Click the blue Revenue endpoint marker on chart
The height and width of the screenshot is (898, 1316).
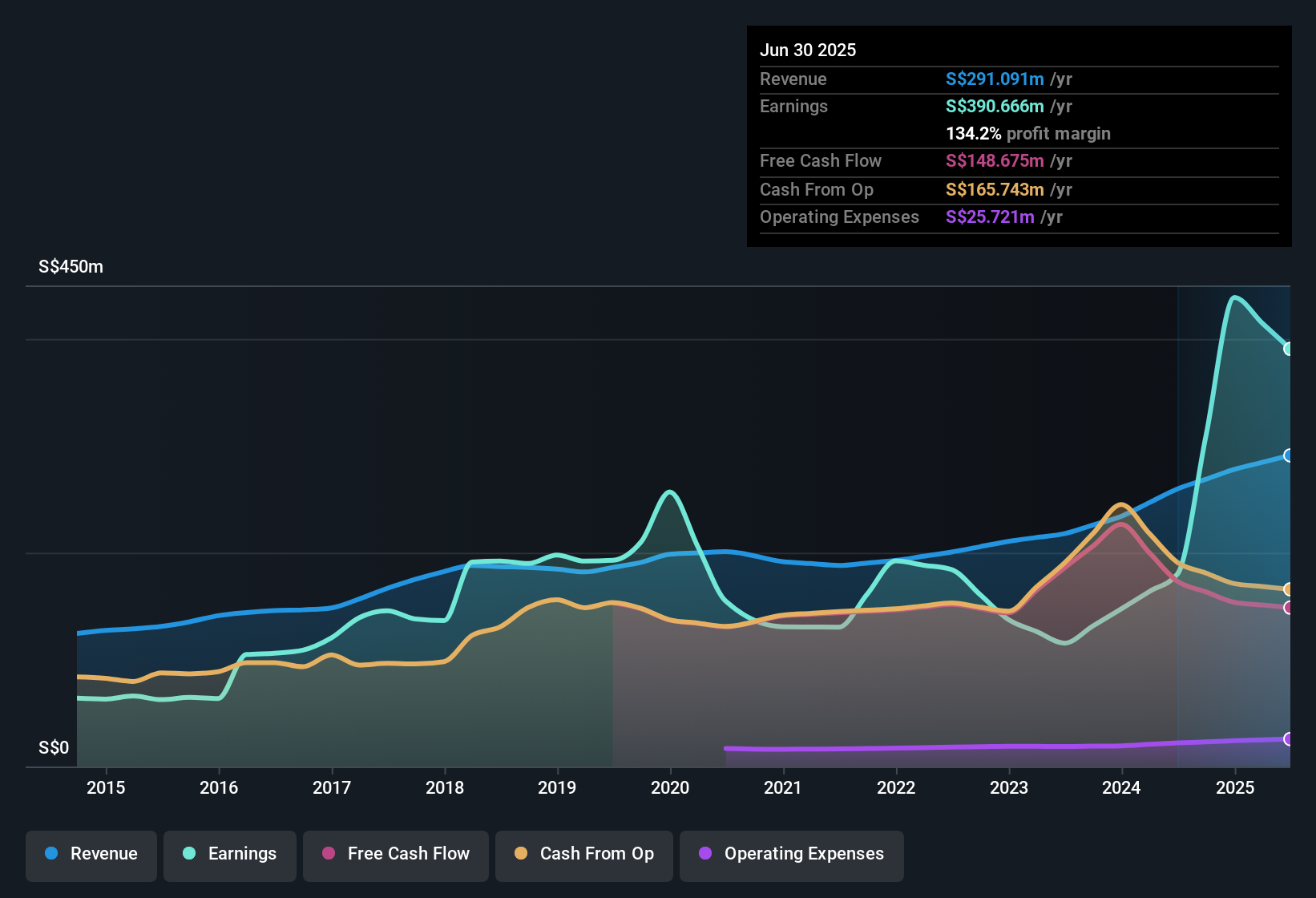1289,455
